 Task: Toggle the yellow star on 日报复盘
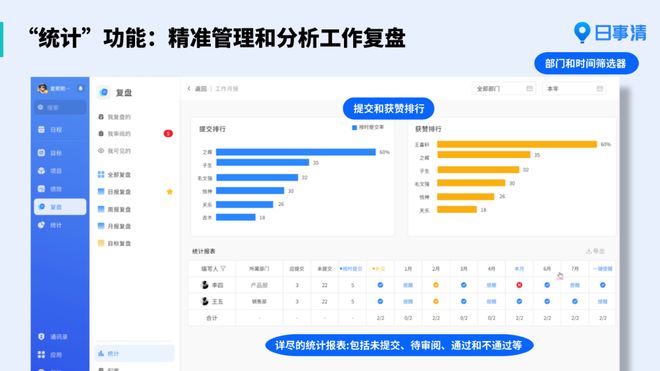(x=170, y=192)
